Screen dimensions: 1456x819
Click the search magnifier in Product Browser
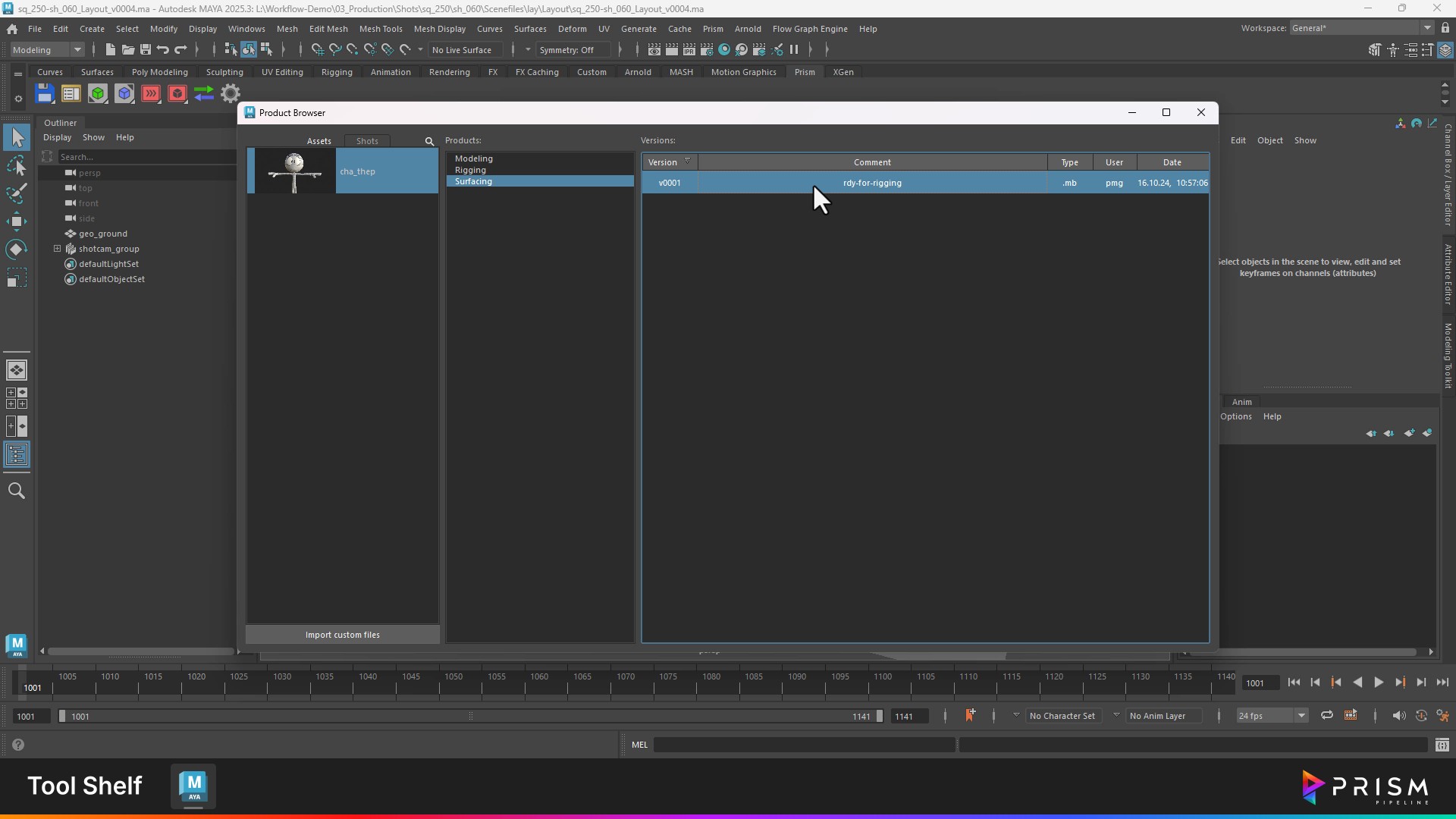[x=429, y=141]
